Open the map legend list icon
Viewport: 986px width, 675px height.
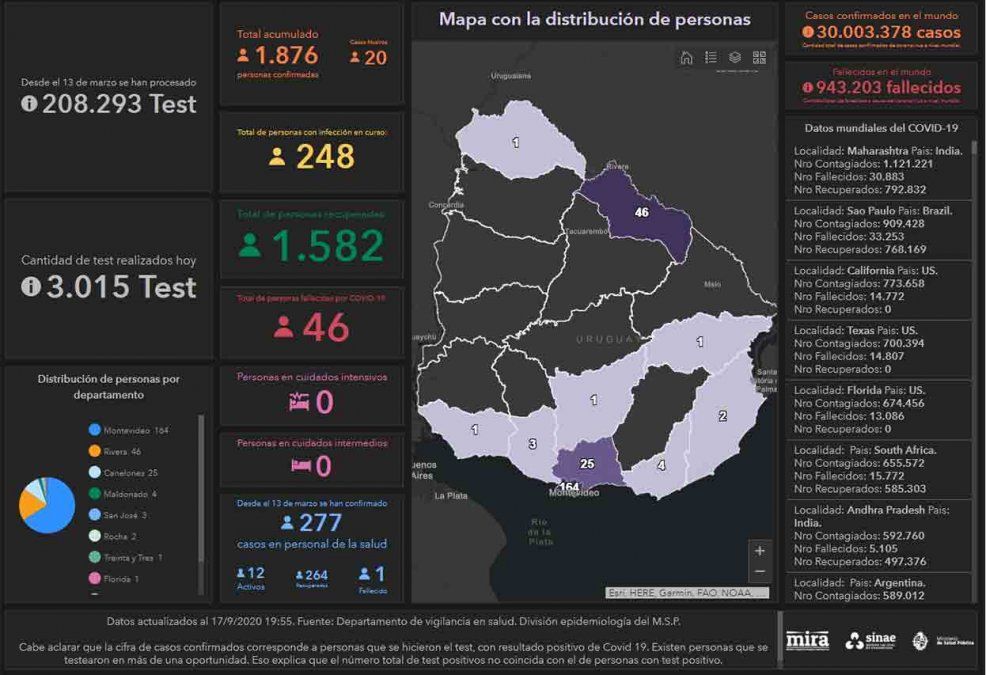[711, 58]
